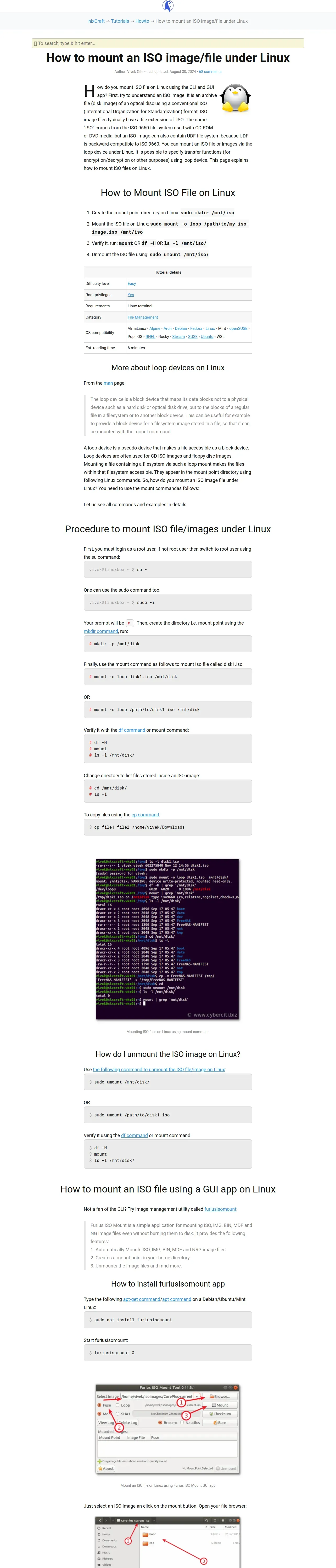Focus the 'To search, type & hit enter' field
This screenshot has width=336, height=1568.
click(x=168, y=43)
